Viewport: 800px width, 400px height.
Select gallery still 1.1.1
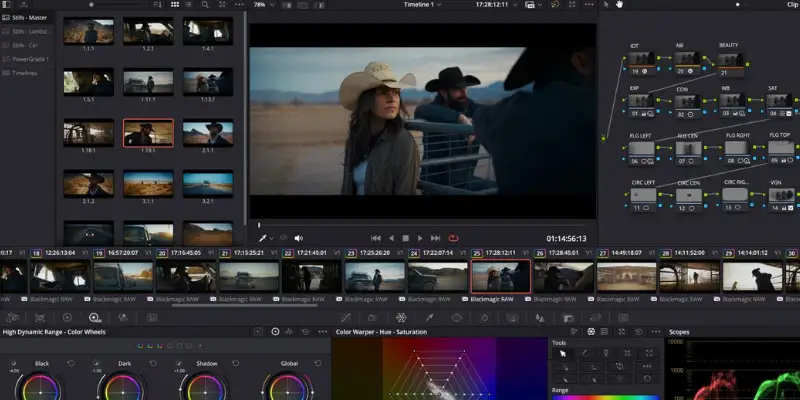(x=88, y=31)
